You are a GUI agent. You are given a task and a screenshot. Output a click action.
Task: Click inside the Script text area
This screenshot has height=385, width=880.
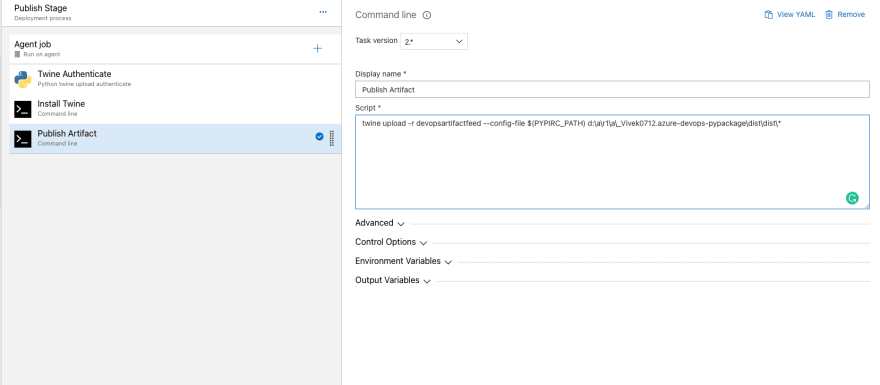[612, 162]
